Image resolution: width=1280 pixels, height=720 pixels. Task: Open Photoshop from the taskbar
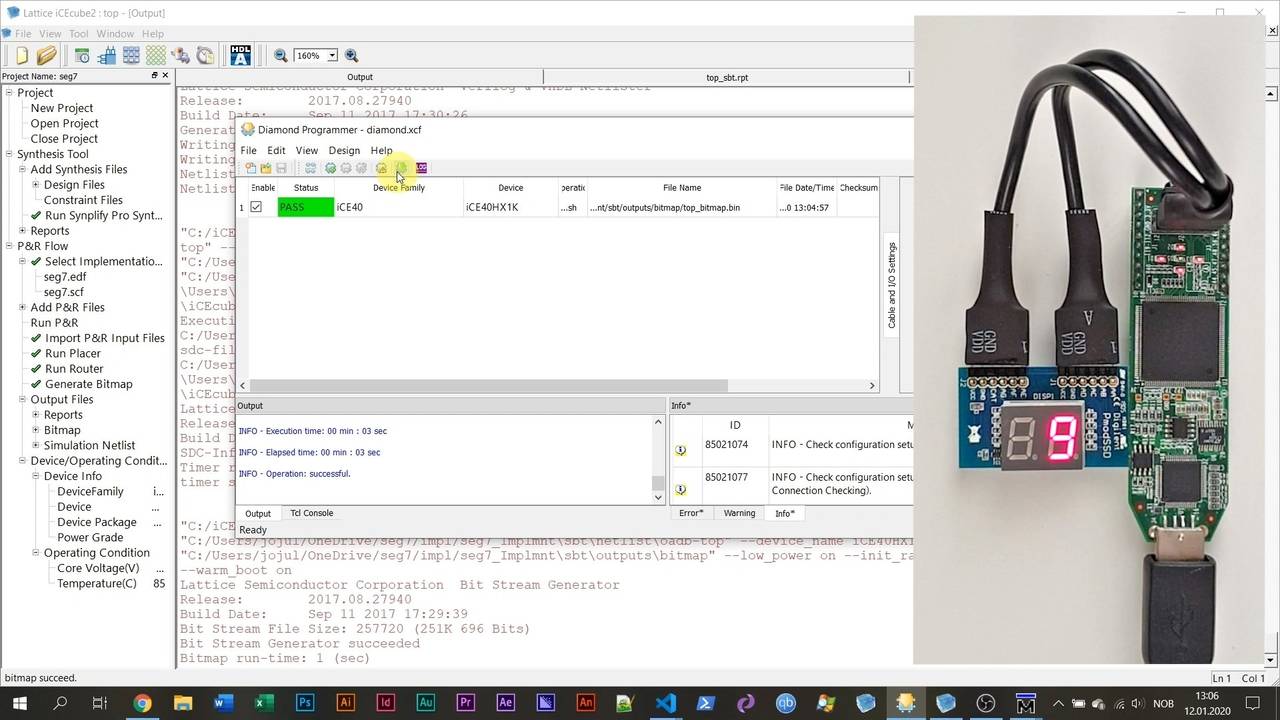click(x=305, y=703)
